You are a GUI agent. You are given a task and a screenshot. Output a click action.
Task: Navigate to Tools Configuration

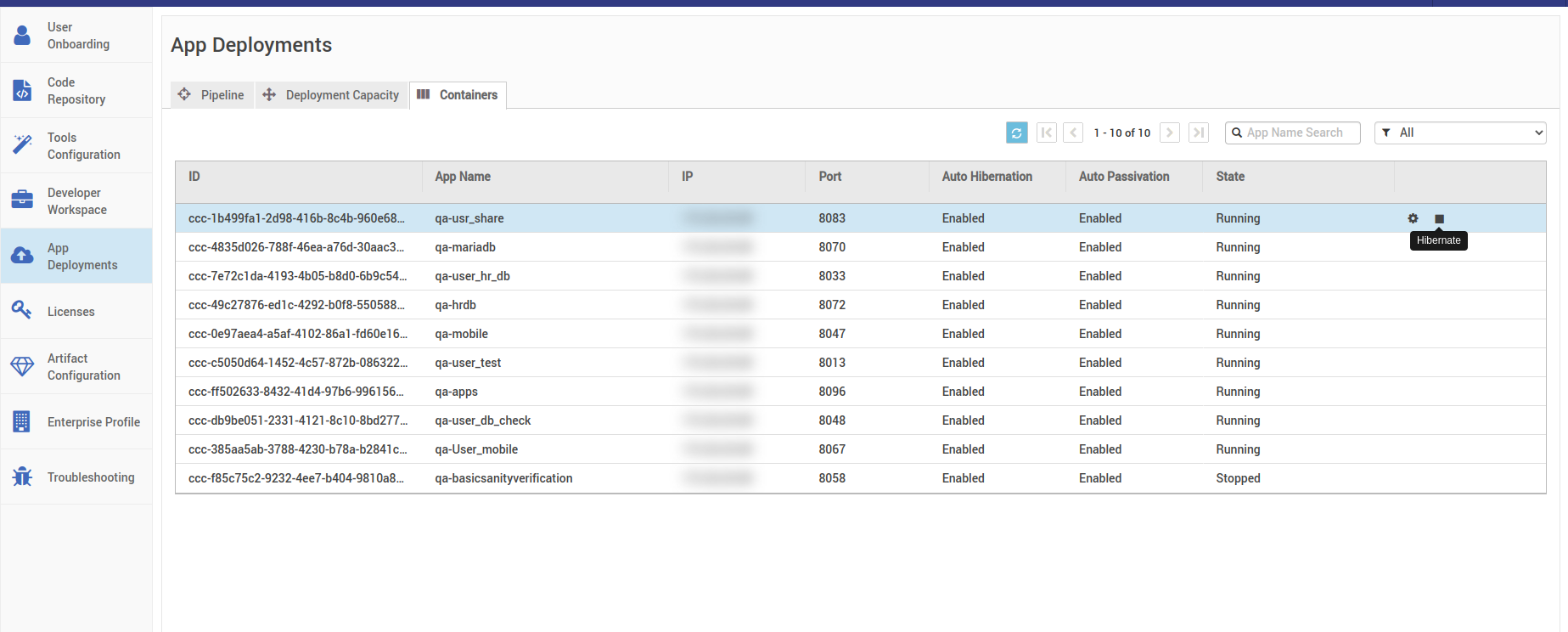pyautogui.click(x=76, y=146)
